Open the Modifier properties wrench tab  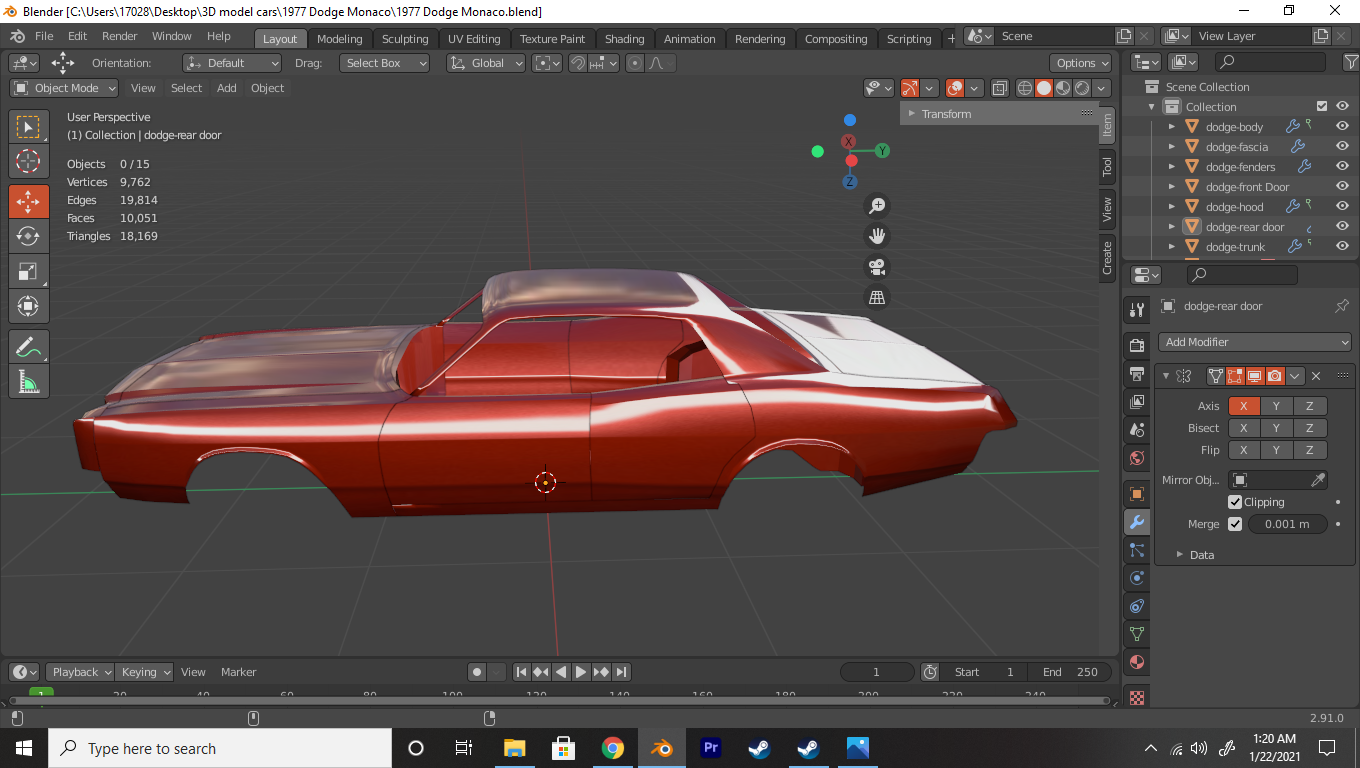pos(1137,522)
